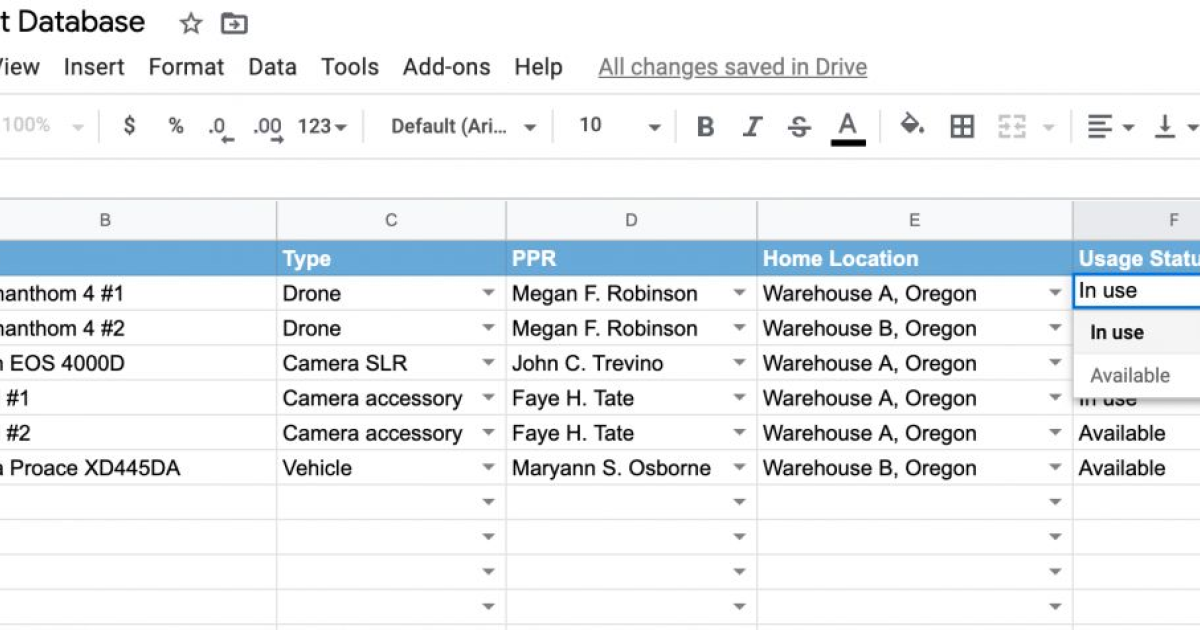Screen dimensions: 1200x630
Task: Move spreadsheet to a folder
Action: [x=233, y=22]
